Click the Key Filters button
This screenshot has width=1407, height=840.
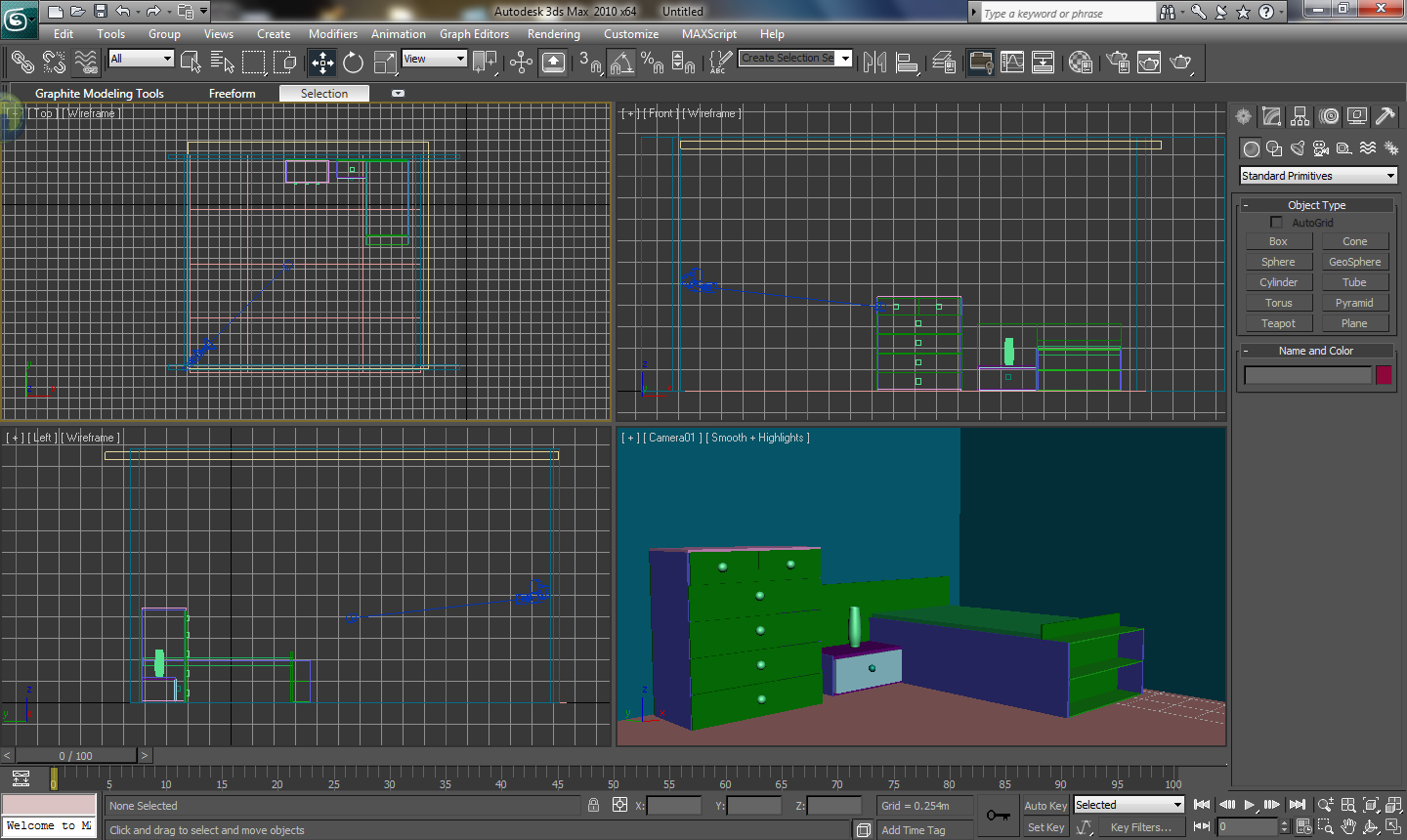point(1140,827)
